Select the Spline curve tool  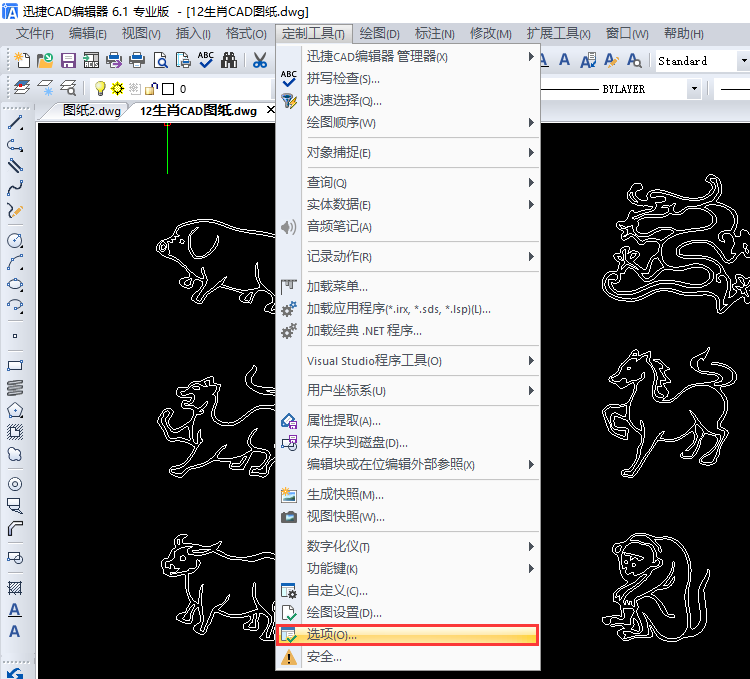point(15,188)
